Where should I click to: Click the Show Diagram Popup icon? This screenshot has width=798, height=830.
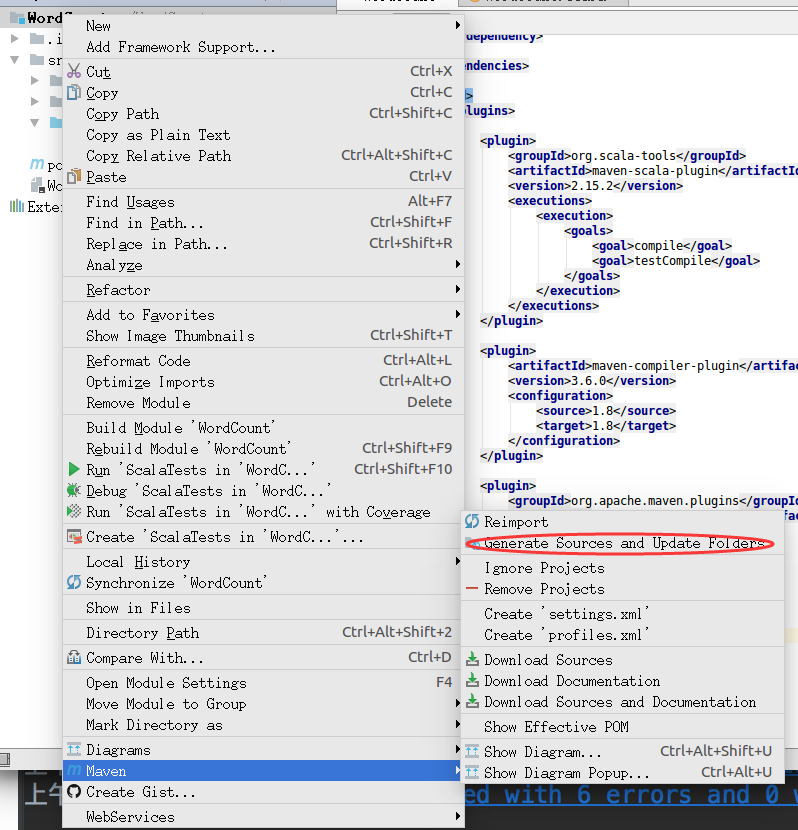(472, 772)
